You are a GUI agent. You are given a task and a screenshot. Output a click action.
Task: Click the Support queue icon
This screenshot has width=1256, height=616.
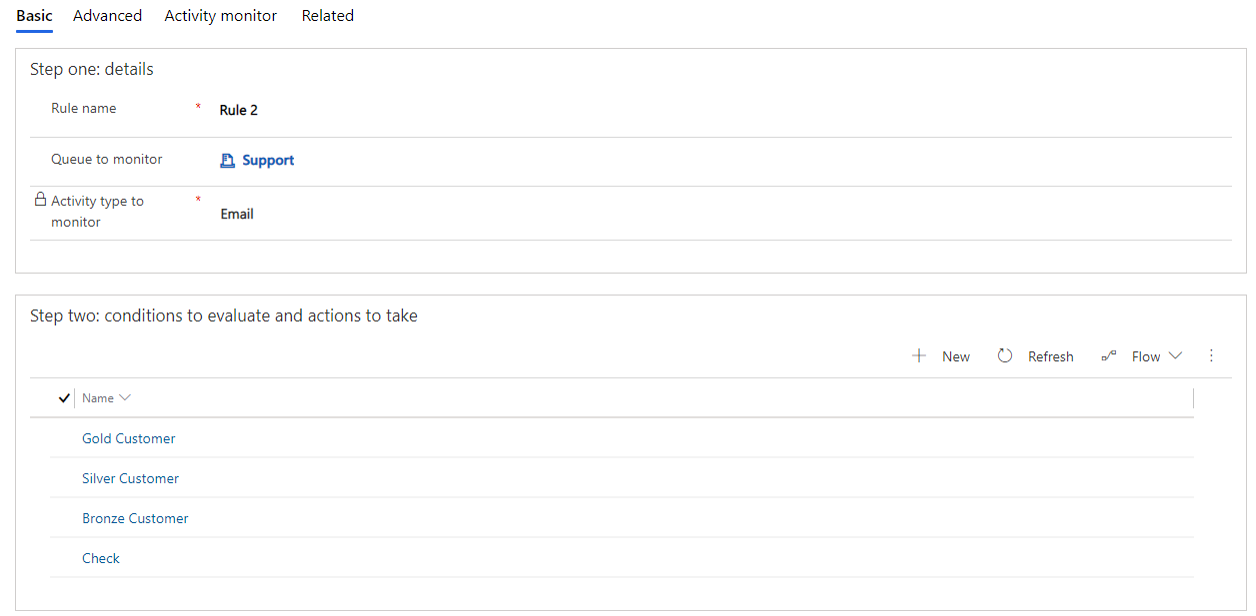pos(228,160)
